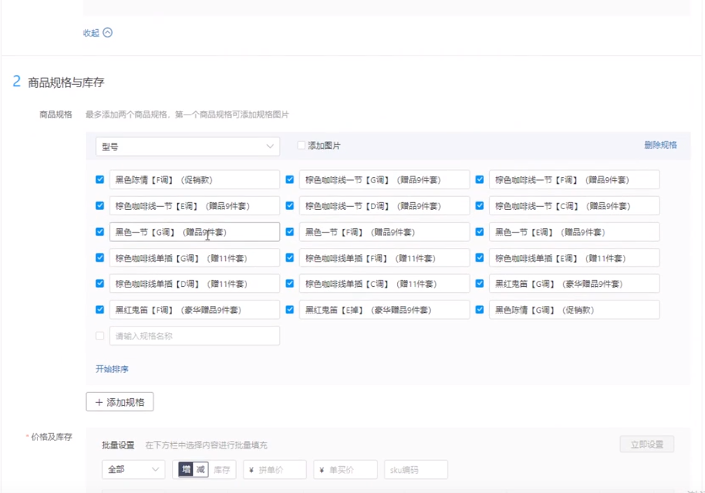Click into 黑色一节【G调】 spec field
Image resolution: width=705 pixels, height=493 pixels.
(x=194, y=232)
